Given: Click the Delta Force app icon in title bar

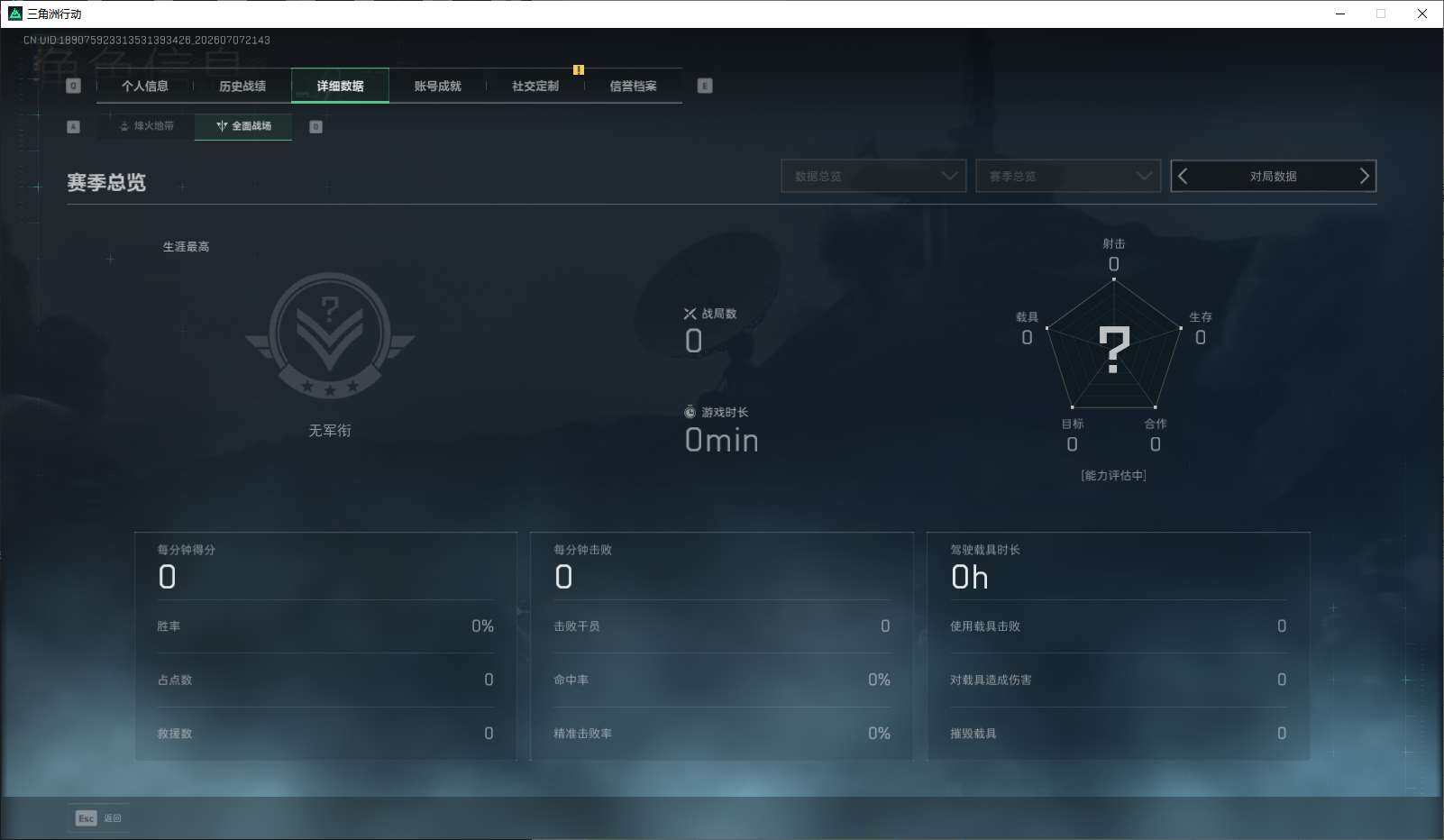Looking at the screenshot, I should coord(14,14).
